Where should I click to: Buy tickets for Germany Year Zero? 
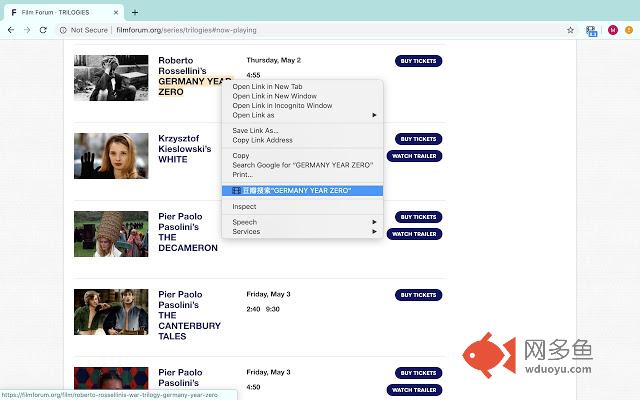click(x=418, y=61)
